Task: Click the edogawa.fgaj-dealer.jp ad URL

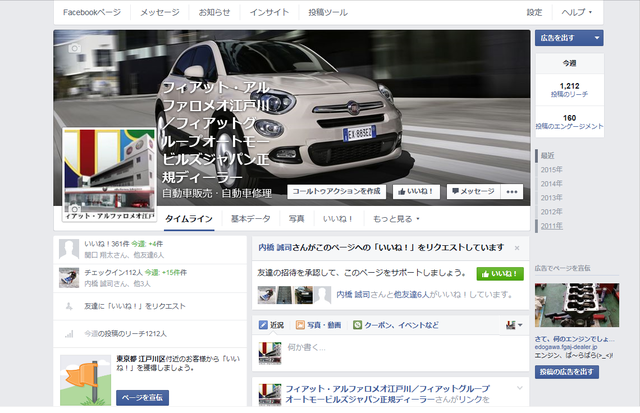Action: pos(566,347)
